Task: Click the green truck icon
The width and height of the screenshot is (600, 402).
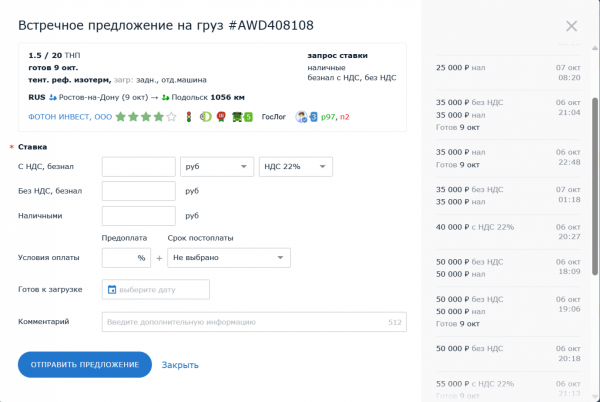Action: [237, 117]
